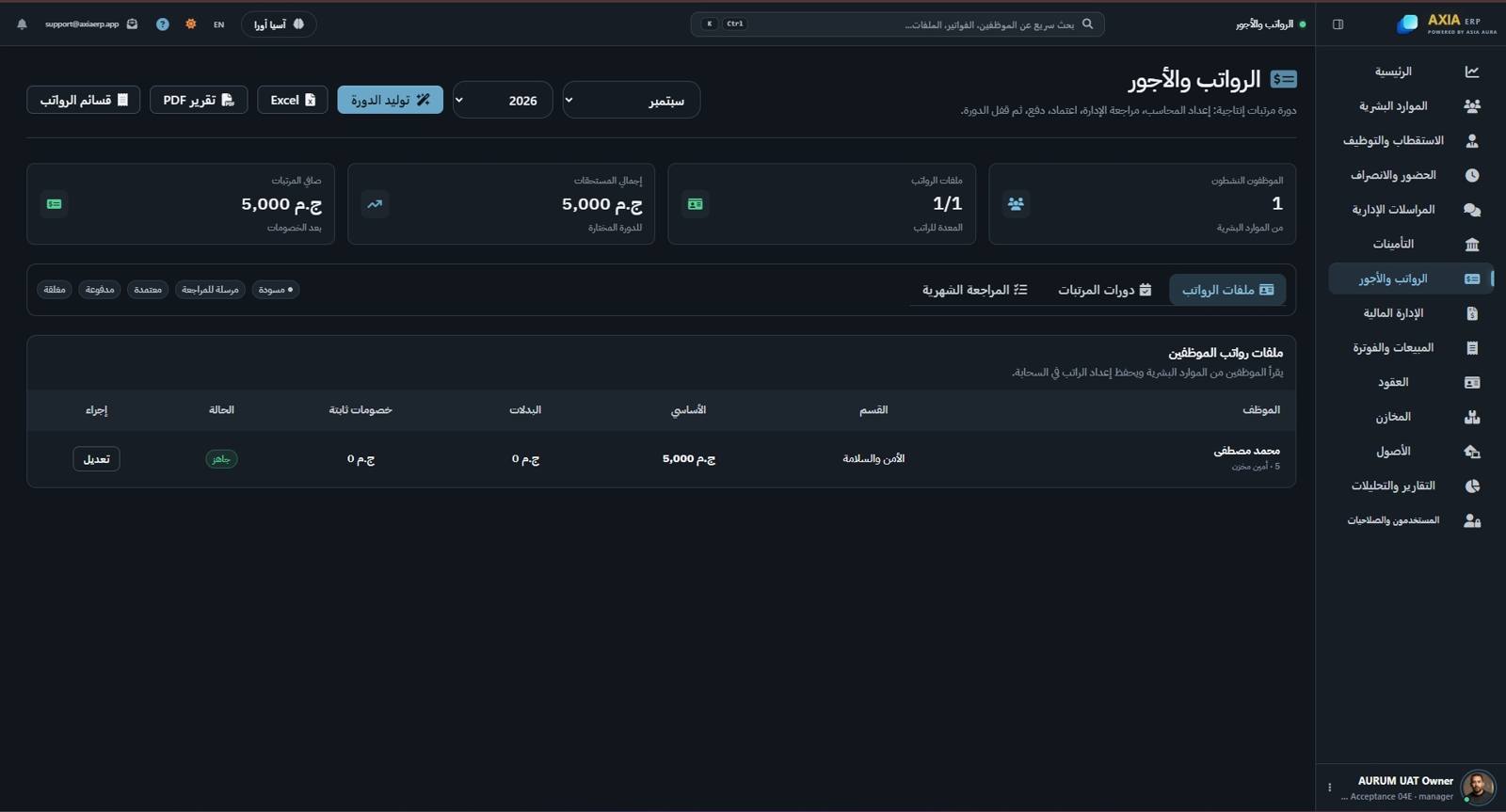Switch language to EN
Screen dimensions: 1506x812
click(x=218, y=24)
